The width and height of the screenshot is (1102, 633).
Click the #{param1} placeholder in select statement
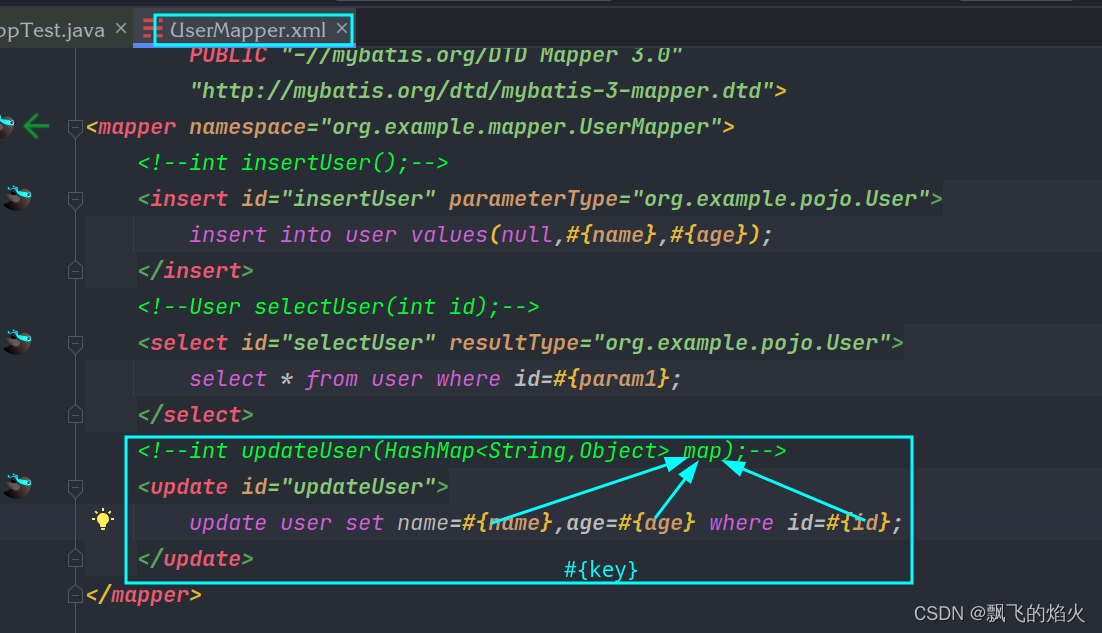(611, 379)
